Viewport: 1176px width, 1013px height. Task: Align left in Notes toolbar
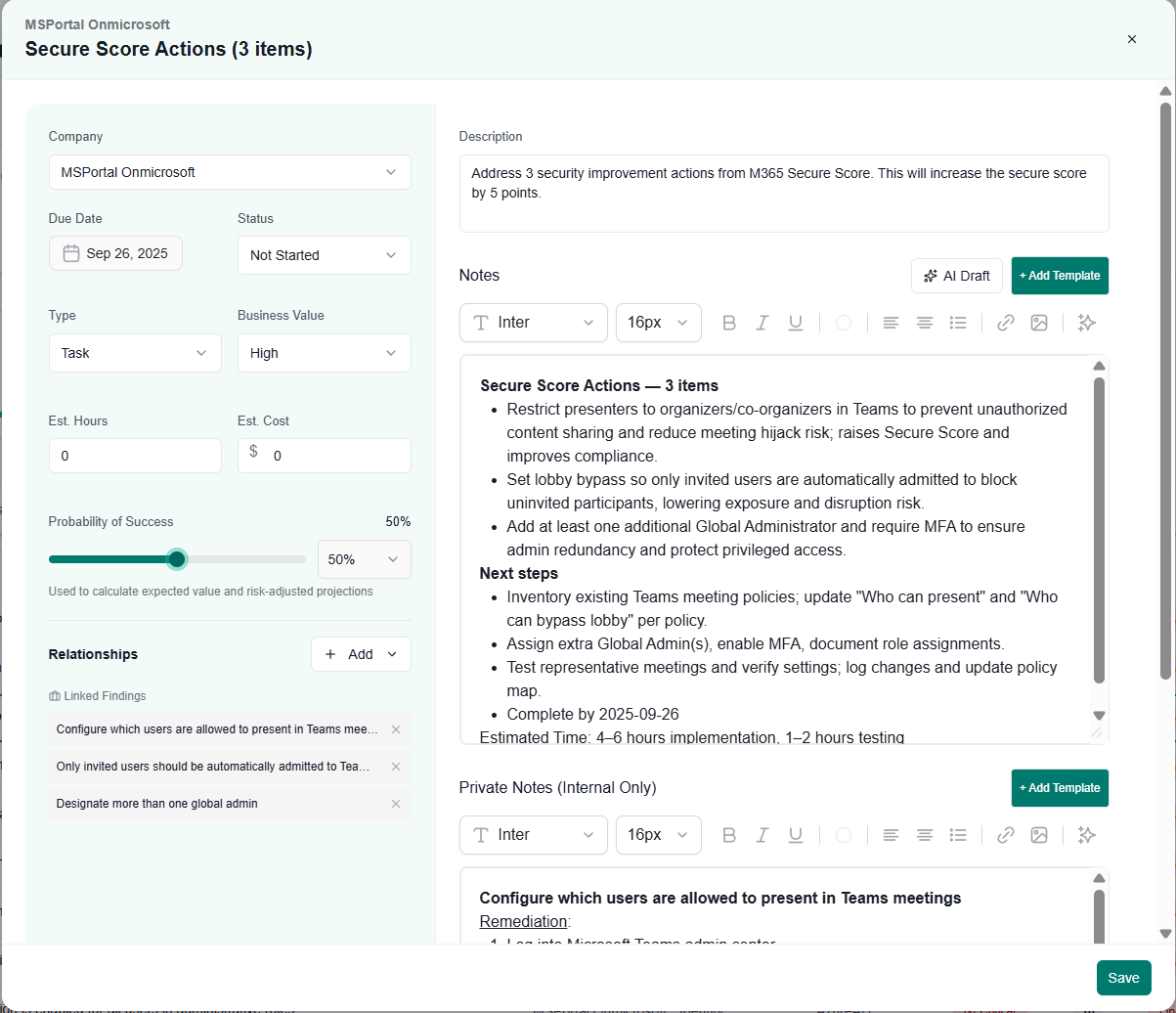(x=891, y=323)
